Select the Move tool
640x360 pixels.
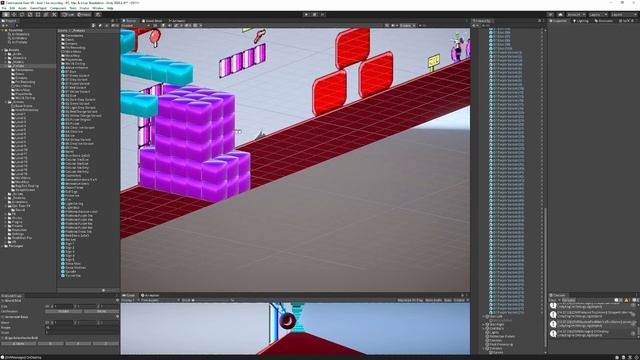coord(14,14)
